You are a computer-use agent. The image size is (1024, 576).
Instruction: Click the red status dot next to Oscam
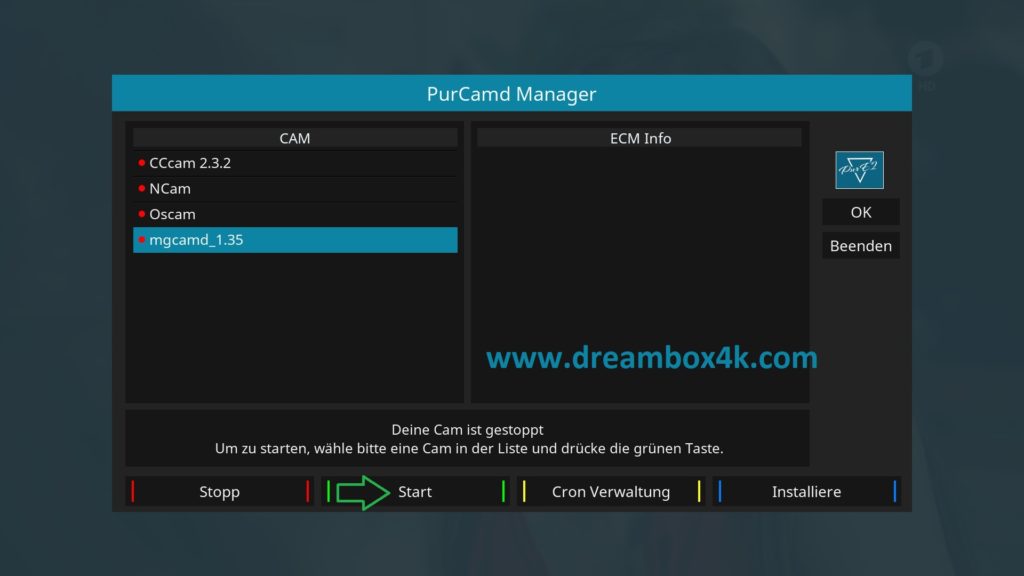click(x=142, y=214)
